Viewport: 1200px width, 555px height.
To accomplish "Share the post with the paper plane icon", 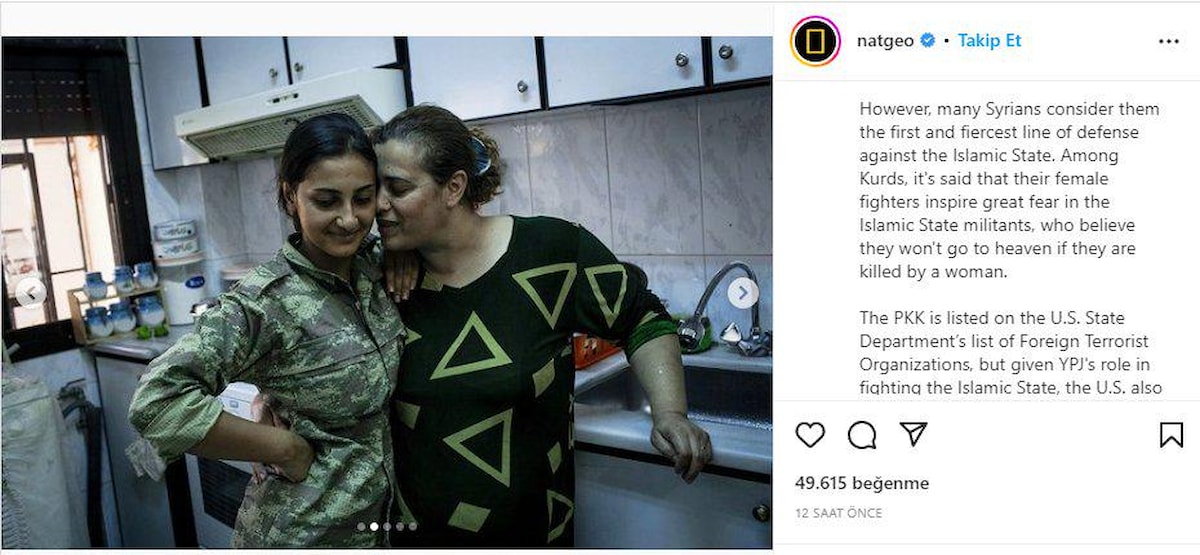I will tap(913, 434).
